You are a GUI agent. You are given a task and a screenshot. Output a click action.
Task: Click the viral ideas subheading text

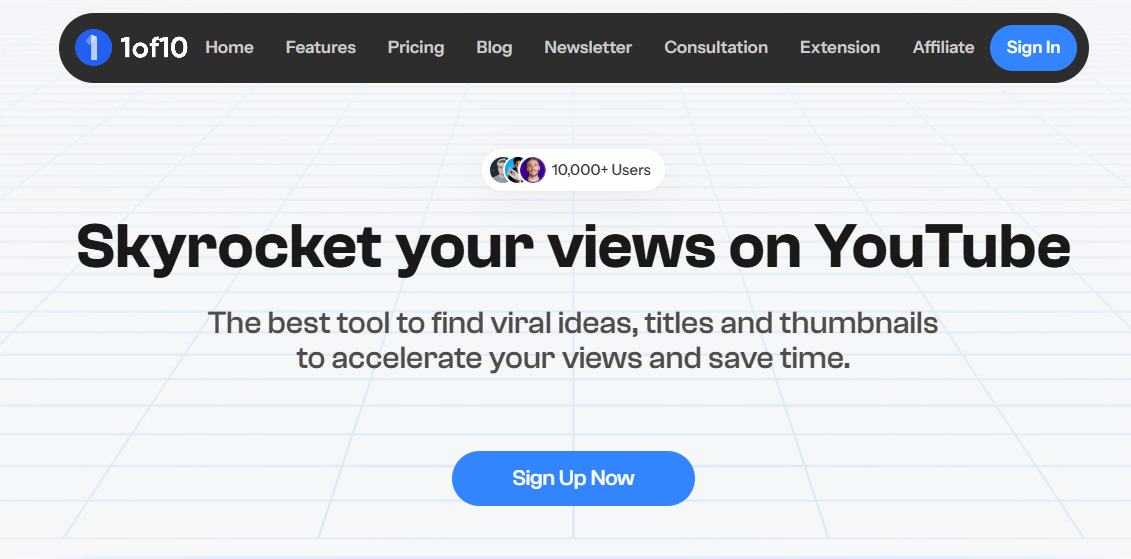(573, 323)
